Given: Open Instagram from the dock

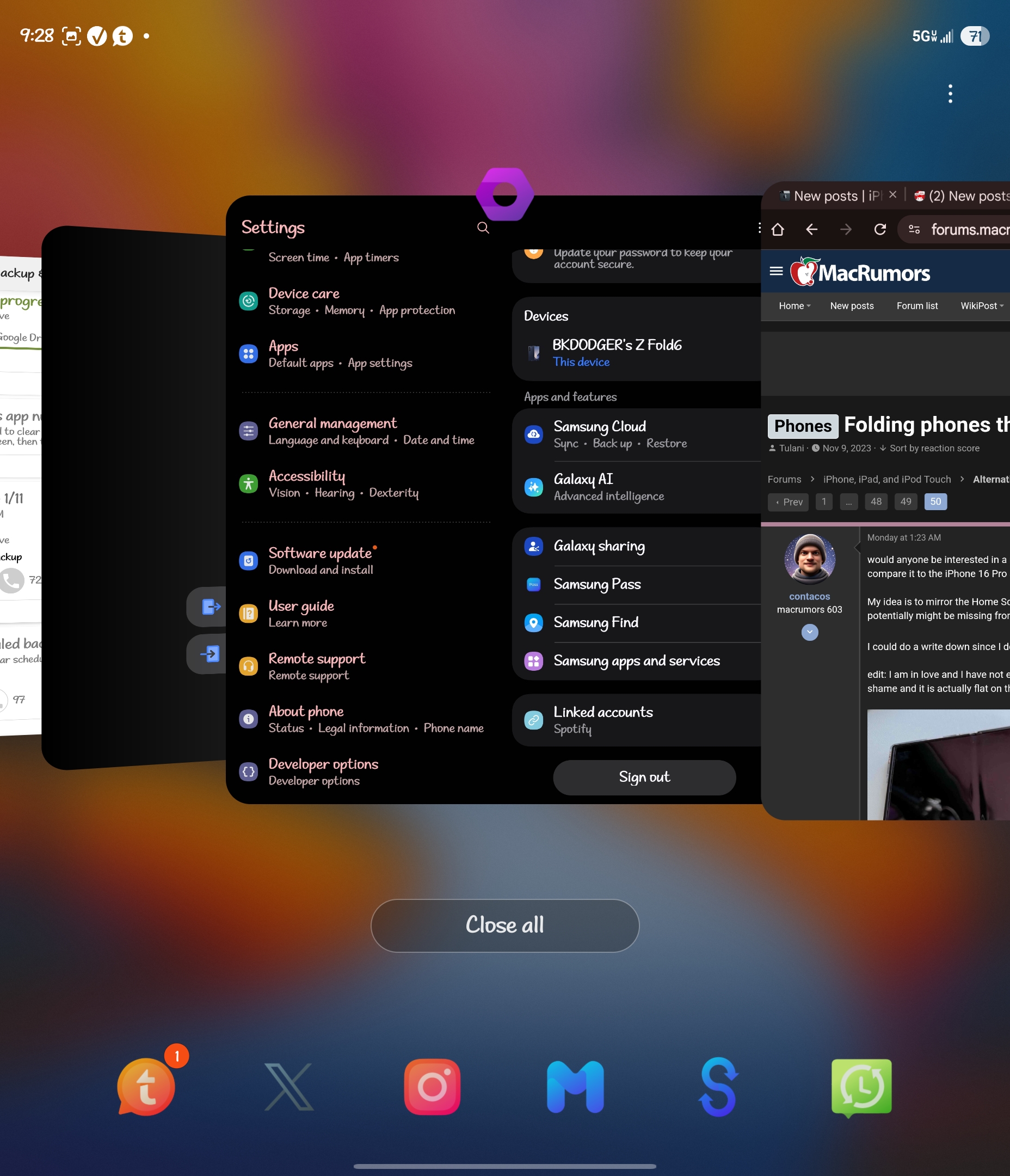Looking at the screenshot, I should click(x=432, y=1086).
